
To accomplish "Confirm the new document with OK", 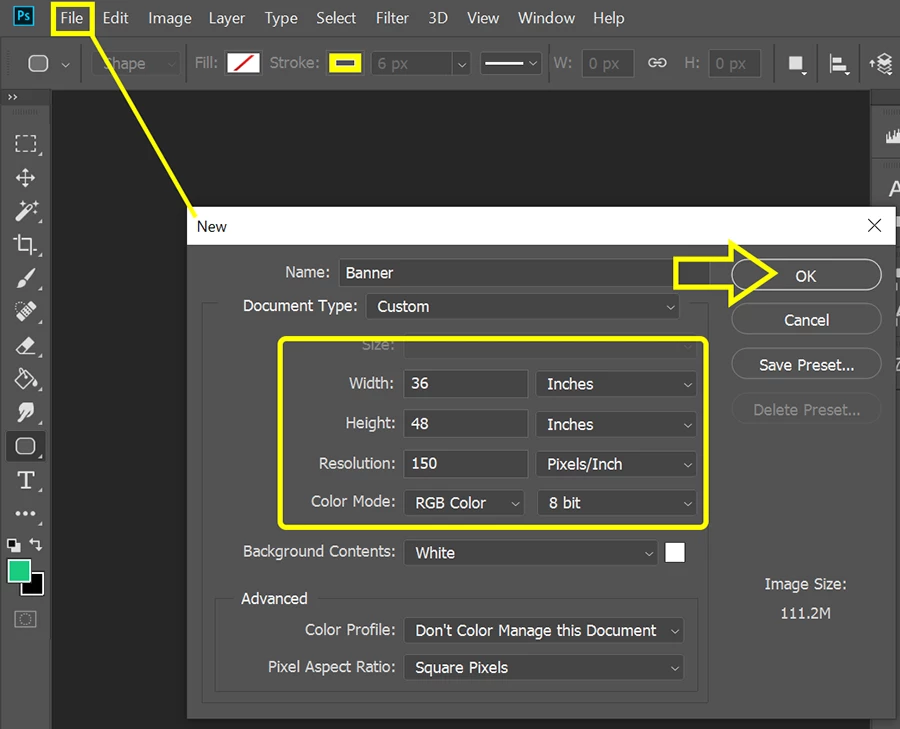I will point(806,276).
